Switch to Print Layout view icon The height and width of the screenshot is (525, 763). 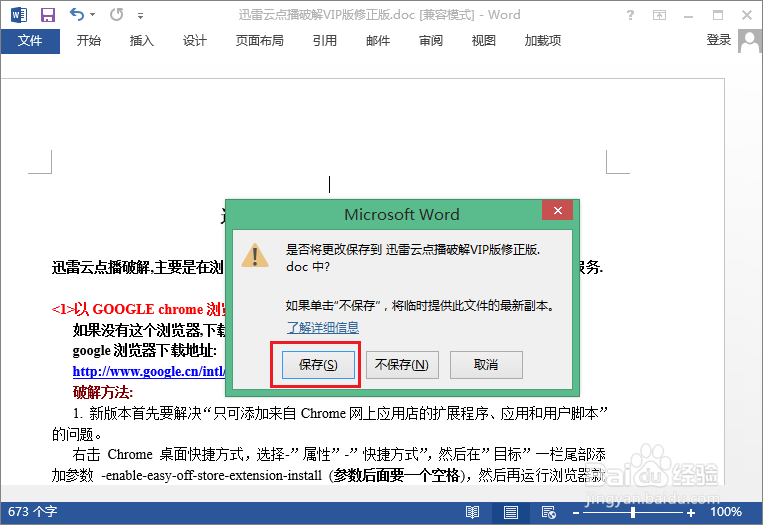point(510,512)
